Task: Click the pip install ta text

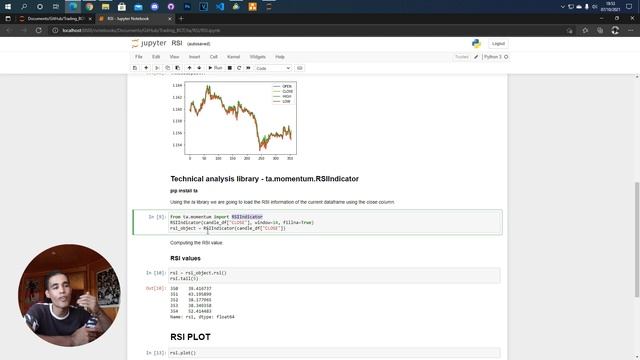Action: point(184,191)
